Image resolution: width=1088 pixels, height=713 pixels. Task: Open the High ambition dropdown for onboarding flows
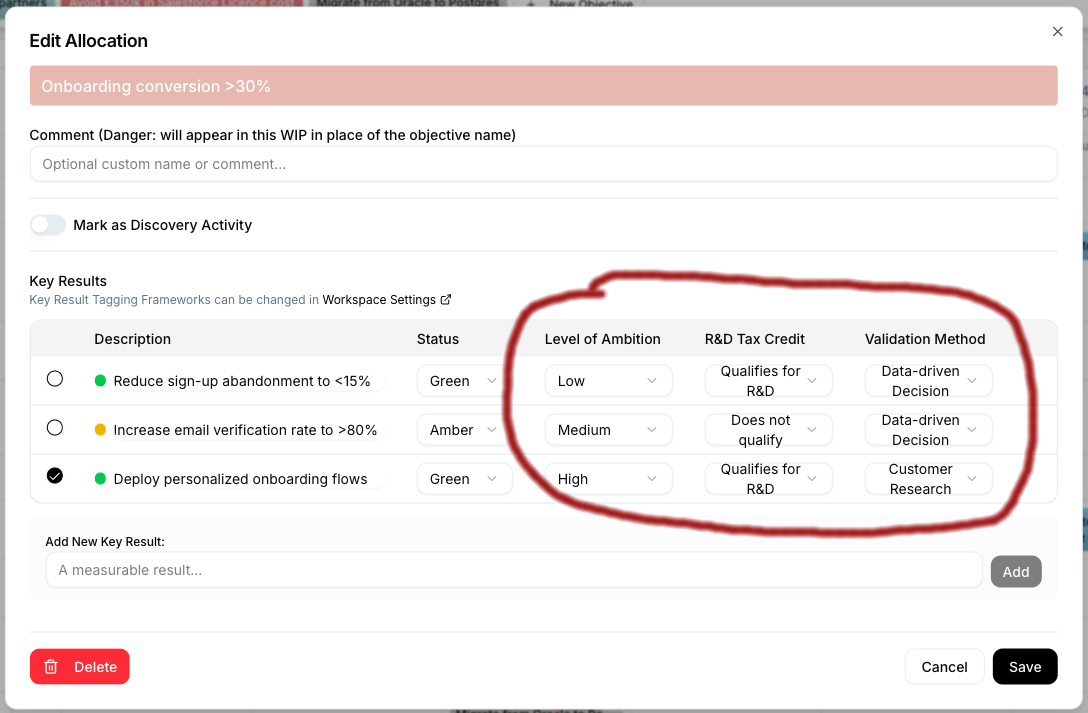(x=608, y=478)
